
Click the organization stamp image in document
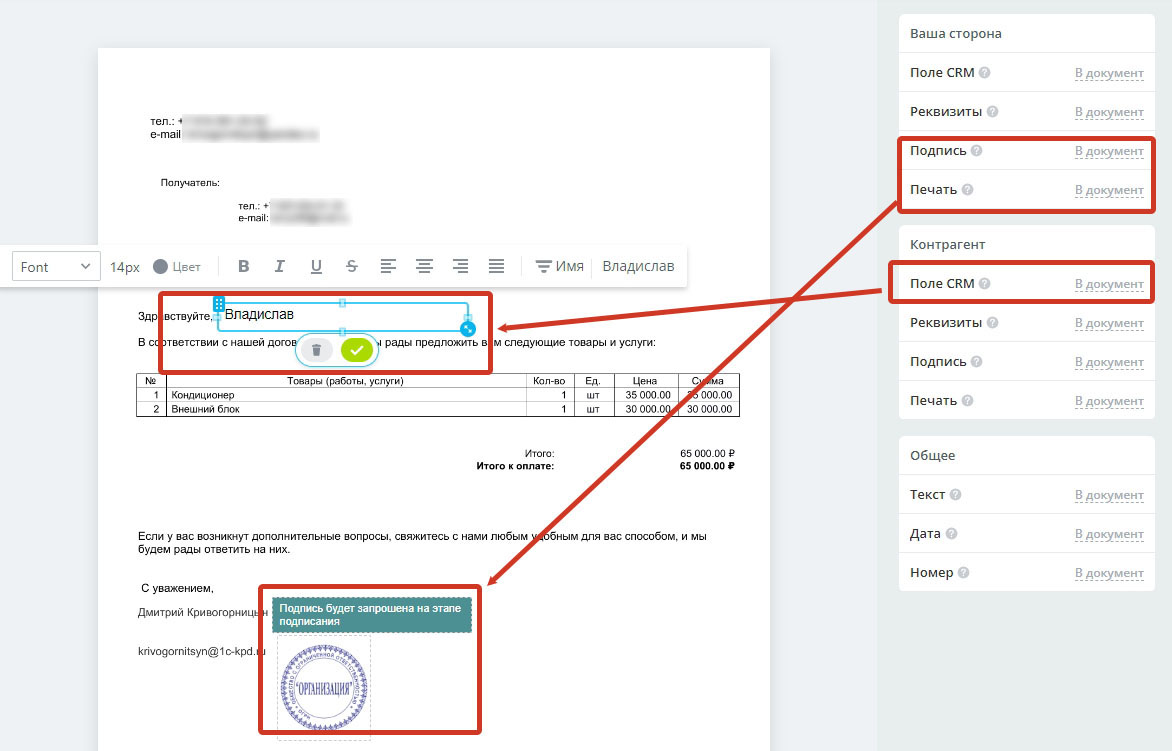click(x=324, y=689)
